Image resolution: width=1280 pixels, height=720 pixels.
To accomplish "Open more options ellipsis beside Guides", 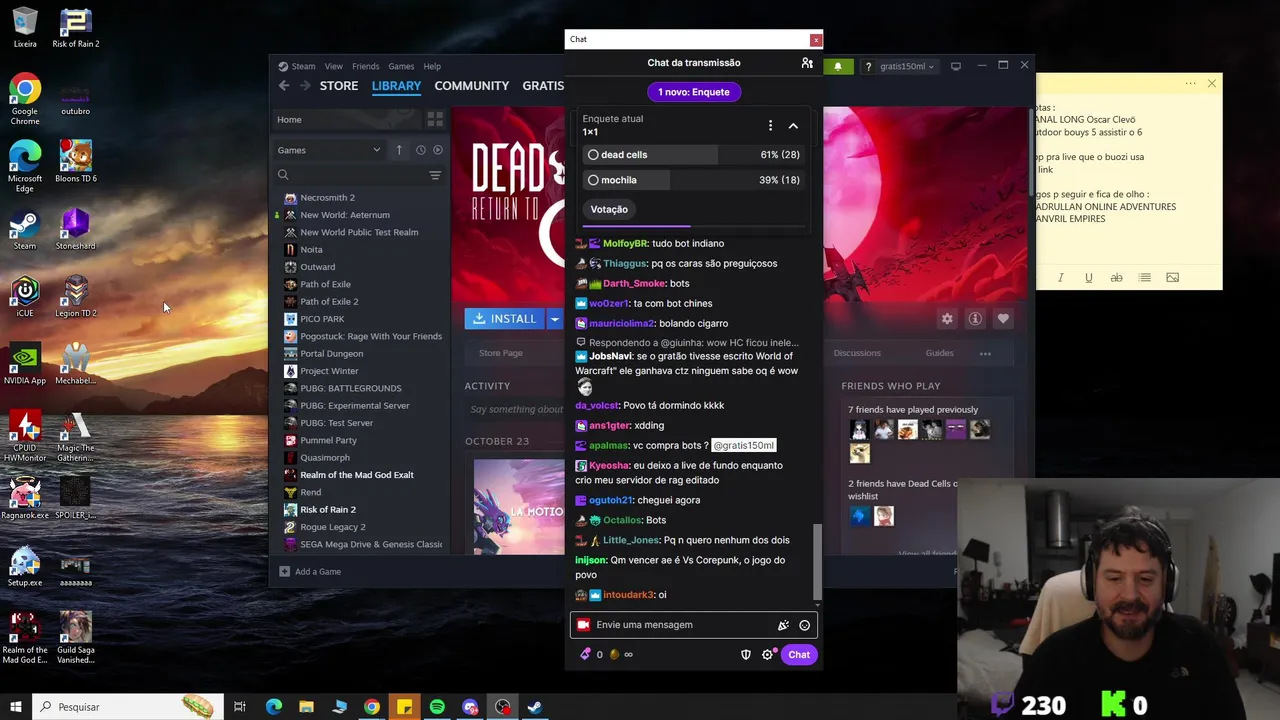I will coord(985,353).
